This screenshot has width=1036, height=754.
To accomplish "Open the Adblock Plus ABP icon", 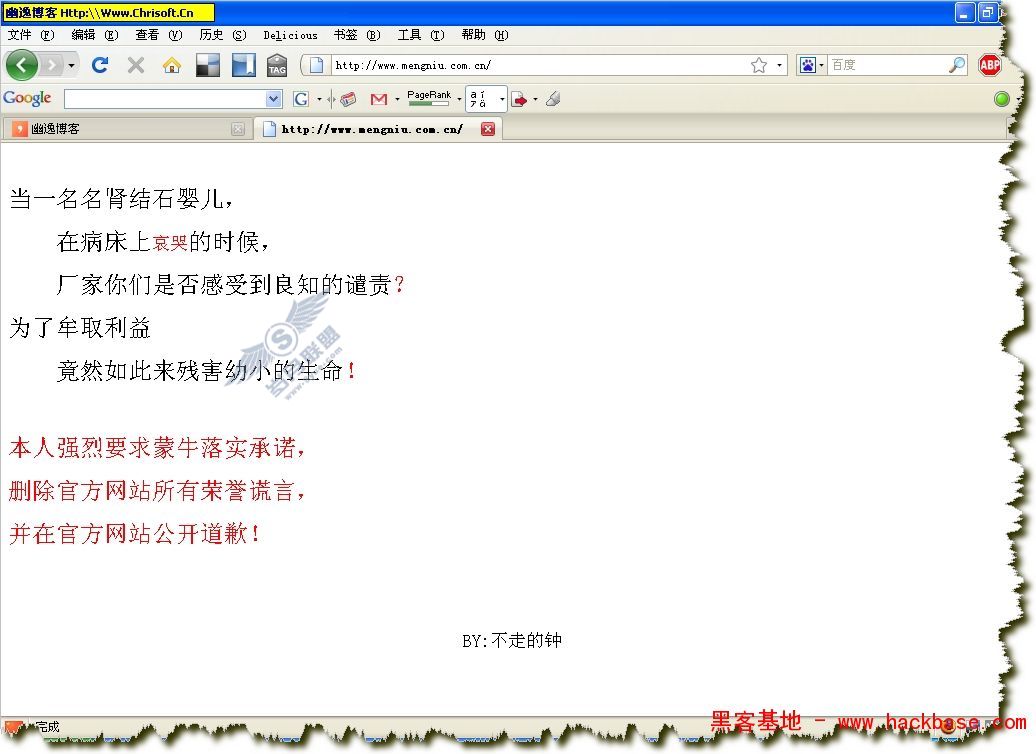I will pyautogui.click(x=990, y=65).
